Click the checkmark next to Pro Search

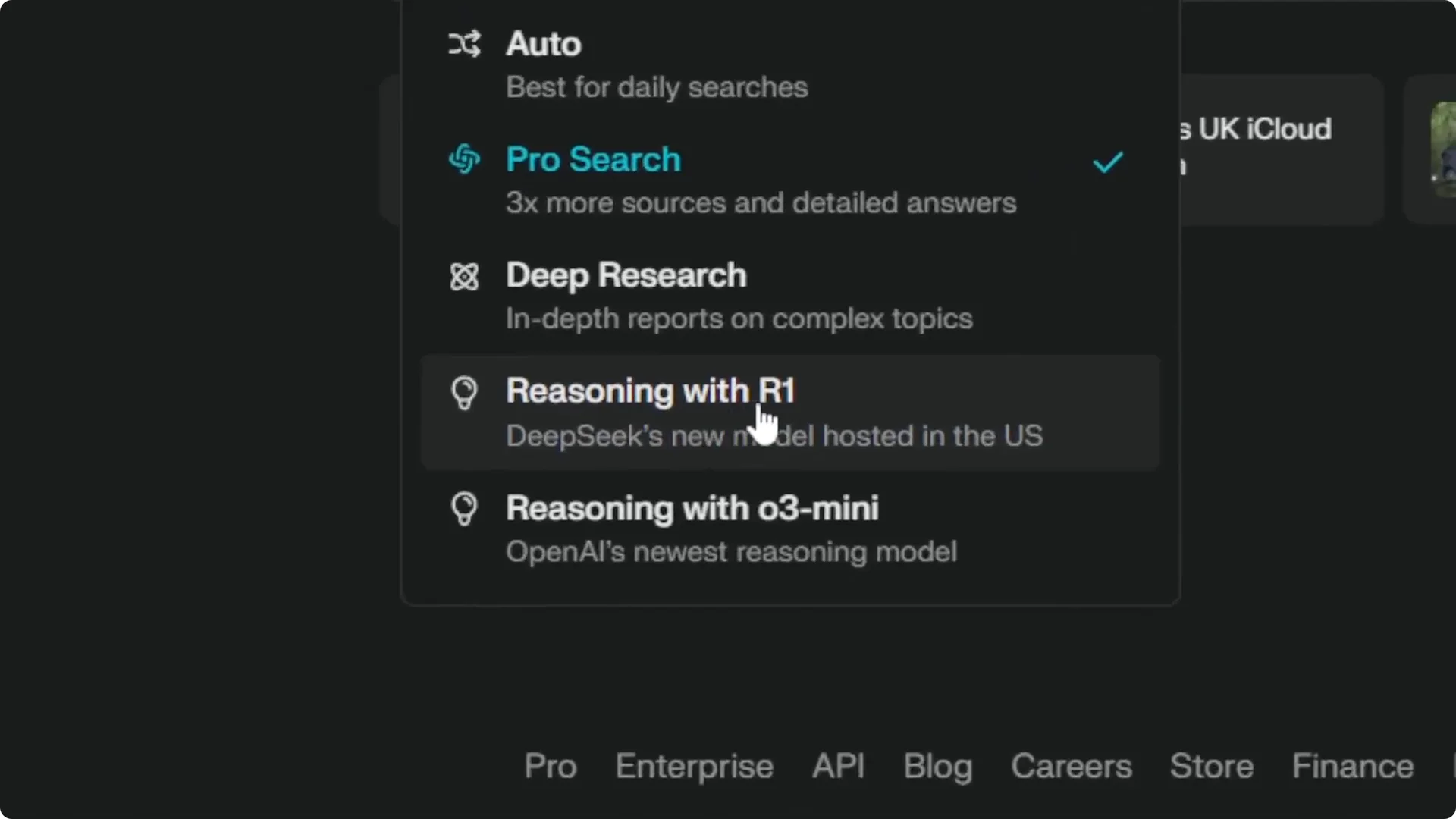tap(1108, 163)
